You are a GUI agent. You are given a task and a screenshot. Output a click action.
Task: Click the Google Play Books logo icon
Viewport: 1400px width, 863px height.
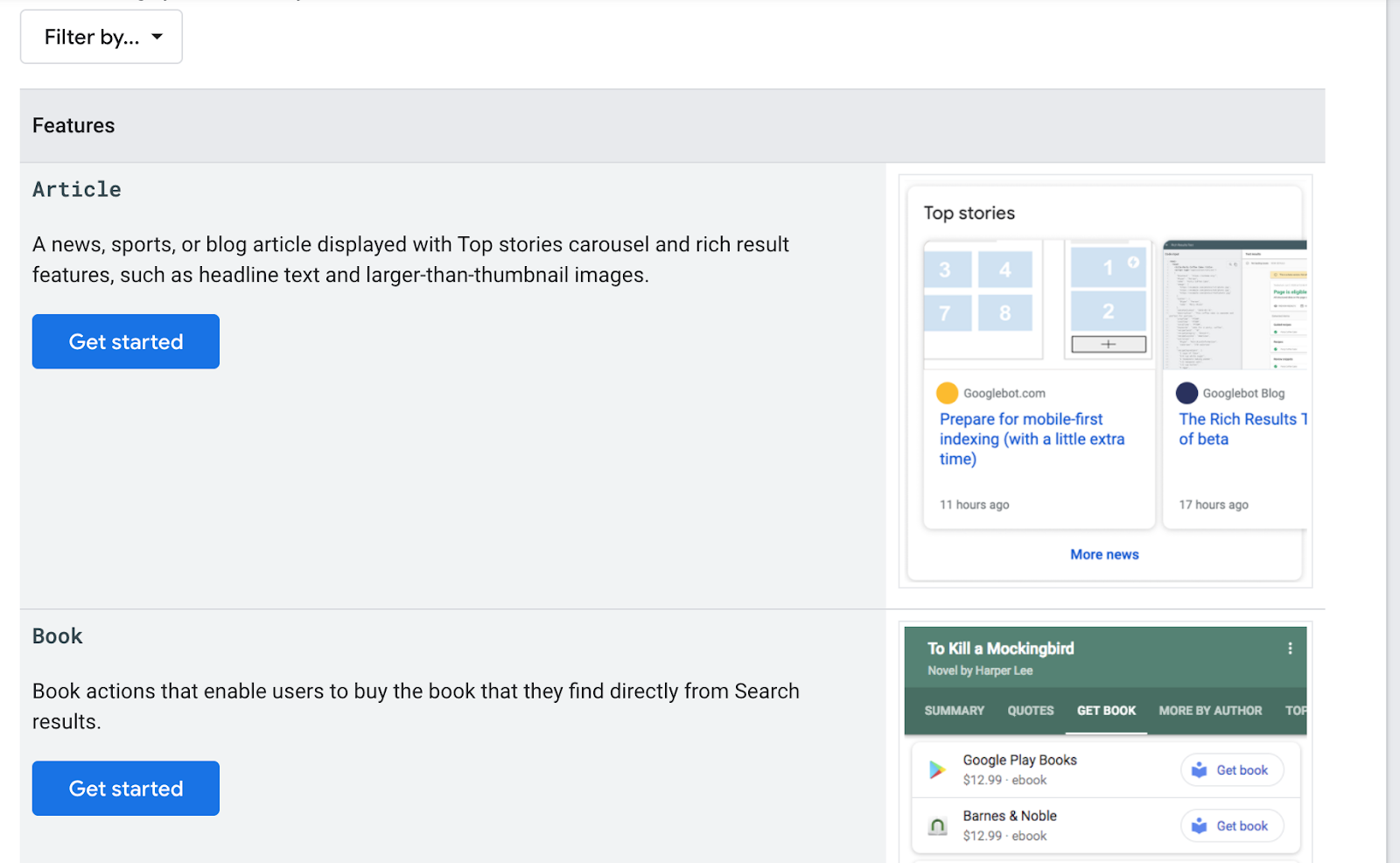937,769
